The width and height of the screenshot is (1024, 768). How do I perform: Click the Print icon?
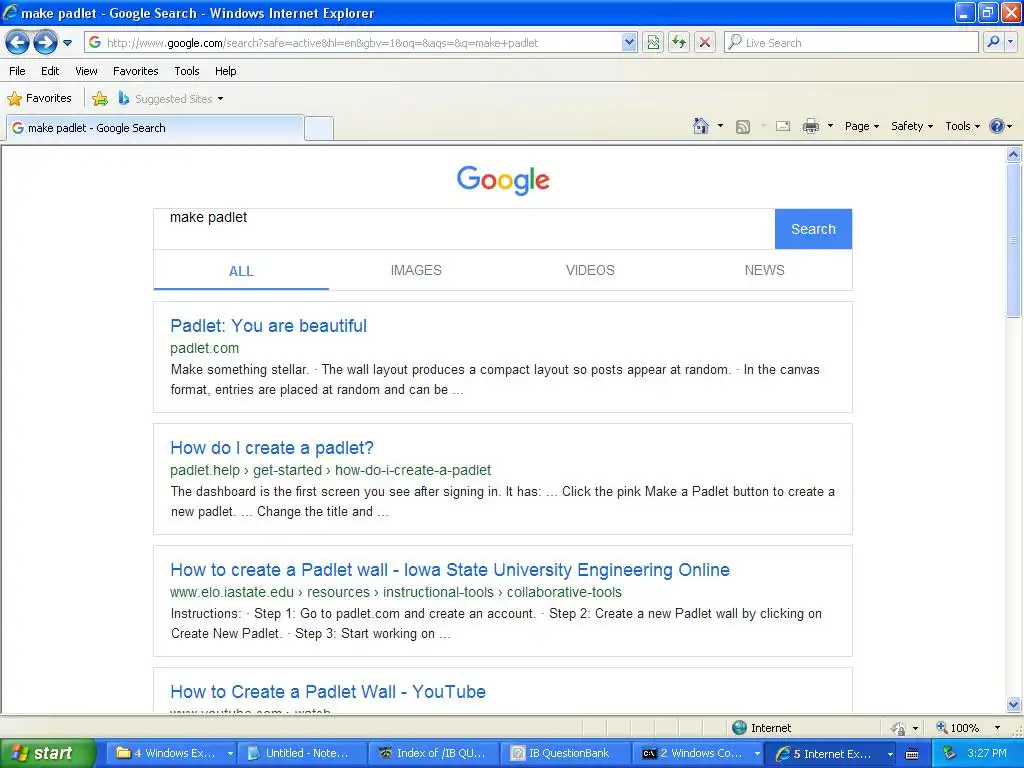(810, 126)
